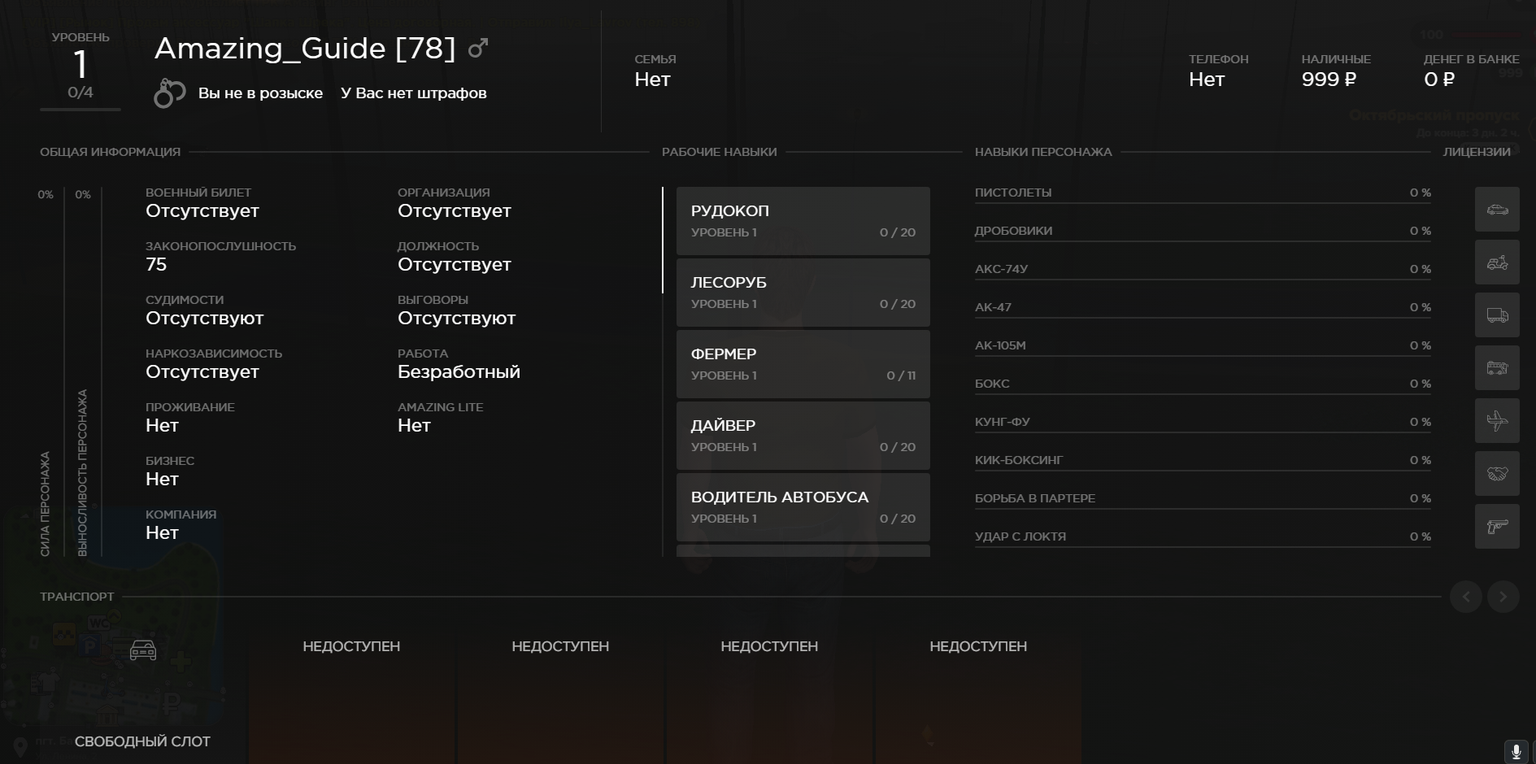Select the ВОДИТЕЛЬ АВТОБУСА skill card
1536x764 pixels.
click(x=803, y=507)
